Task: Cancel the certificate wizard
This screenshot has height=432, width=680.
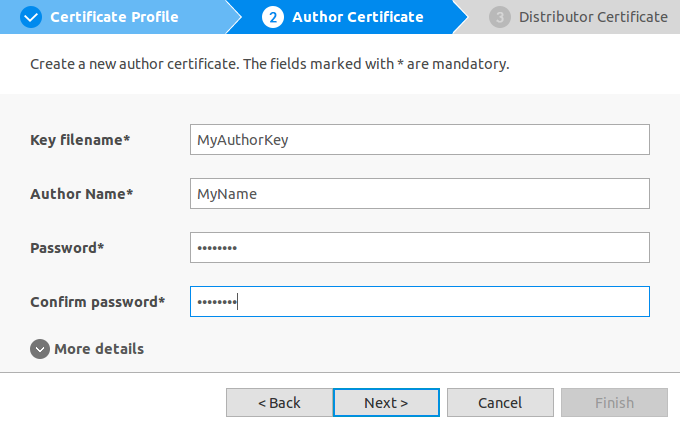Action: [500, 403]
